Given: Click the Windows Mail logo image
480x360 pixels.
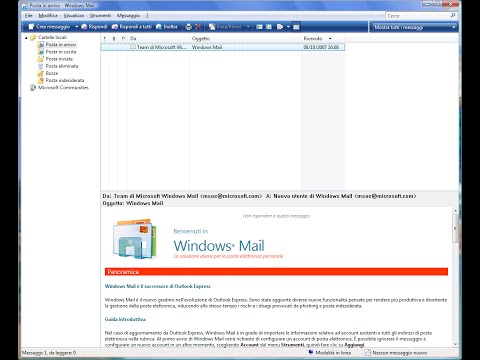Looking at the screenshot, I should pyautogui.click(x=135, y=239).
